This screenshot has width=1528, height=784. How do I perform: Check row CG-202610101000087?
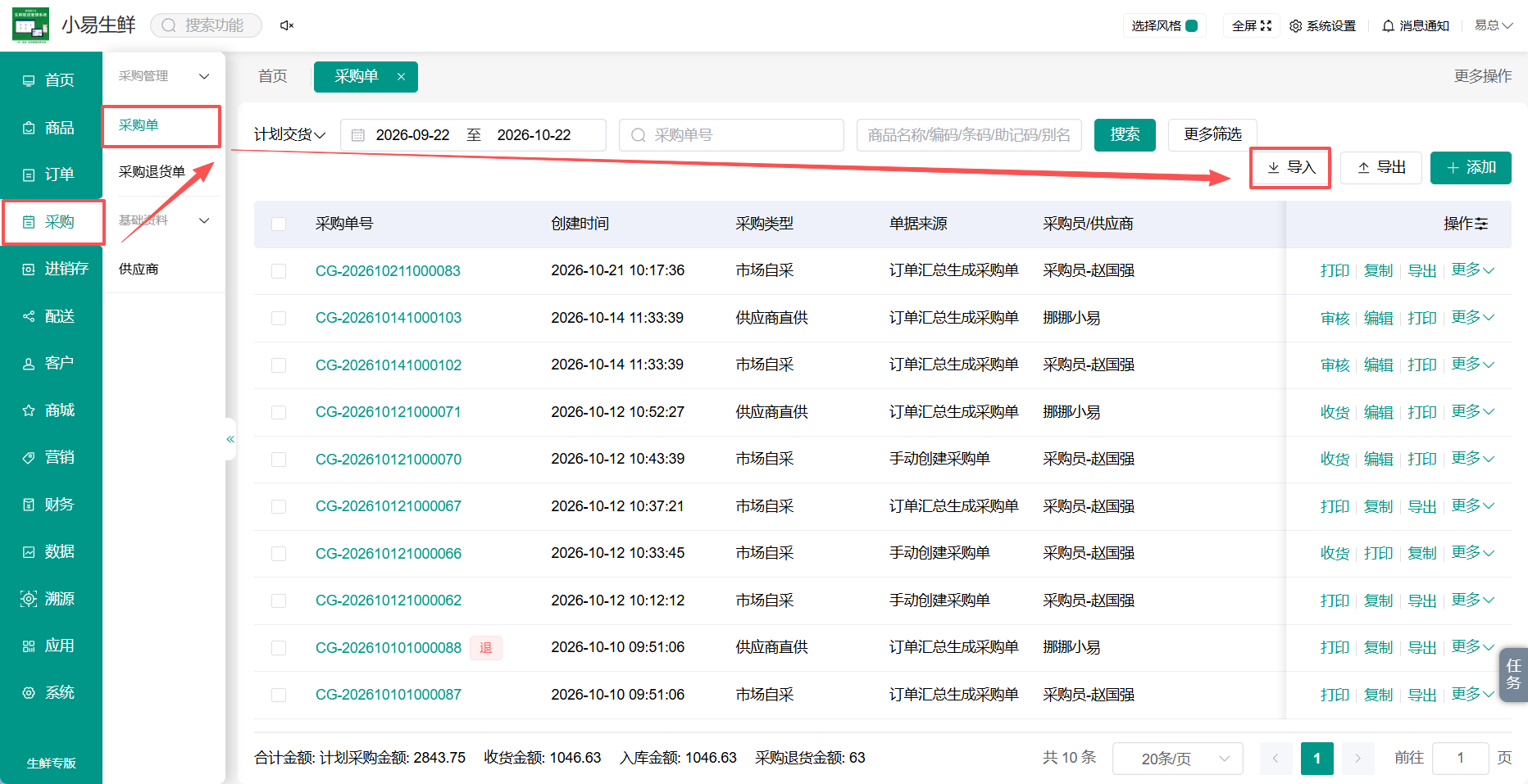279,695
